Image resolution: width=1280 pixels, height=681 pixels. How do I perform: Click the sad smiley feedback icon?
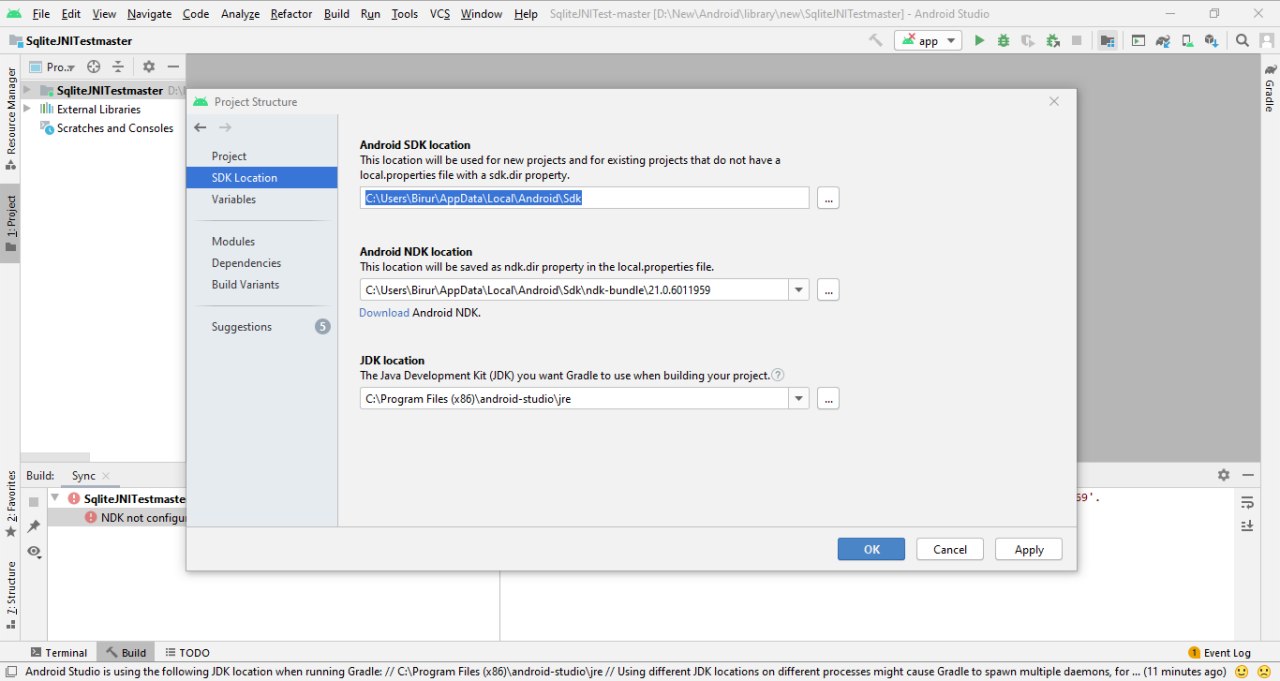tap(1264, 672)
